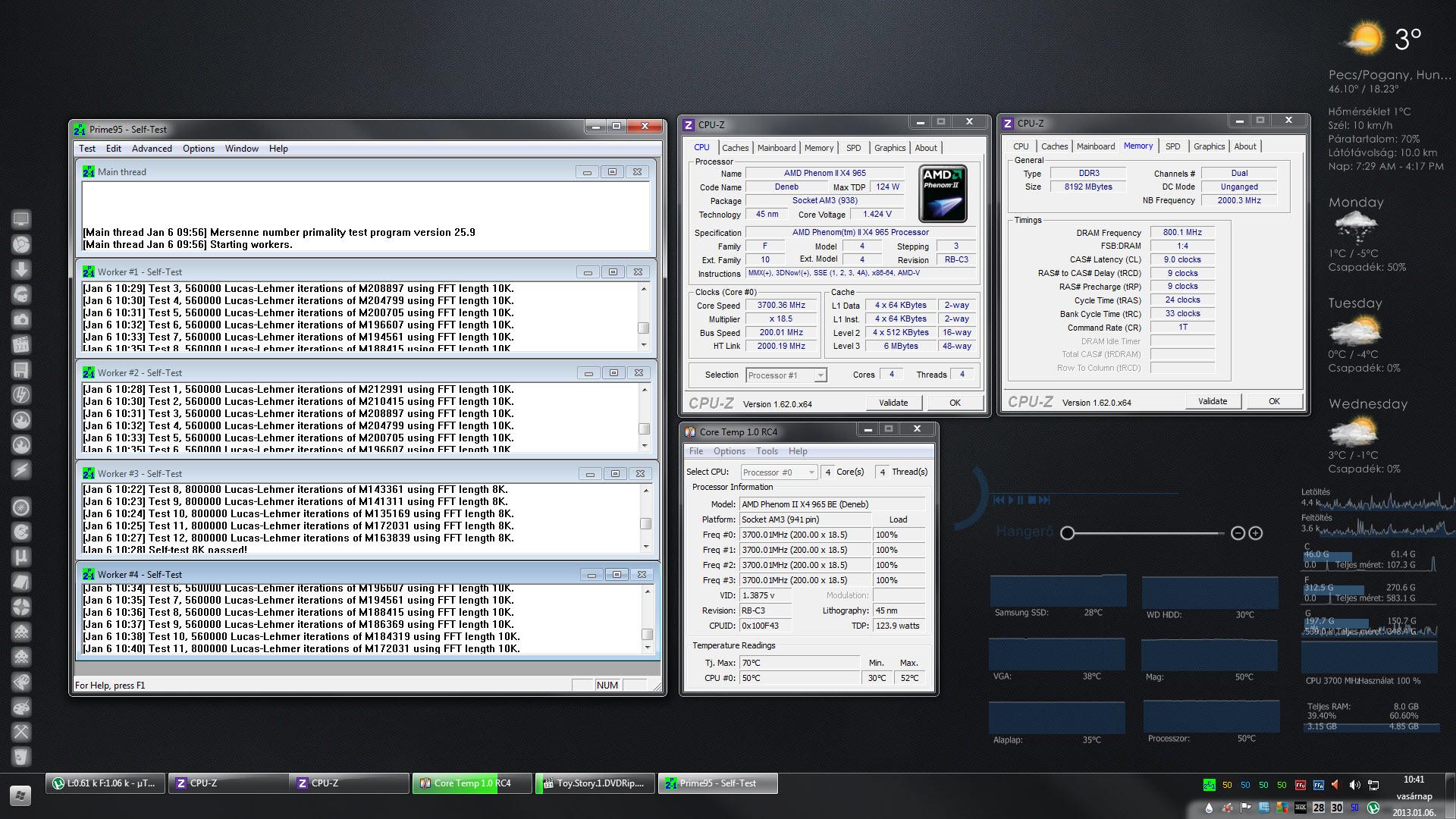The height and width of the screenshot is (819, 1456).
Task: Click the crossed tools dock icon
Action: [x=21, y=733]
